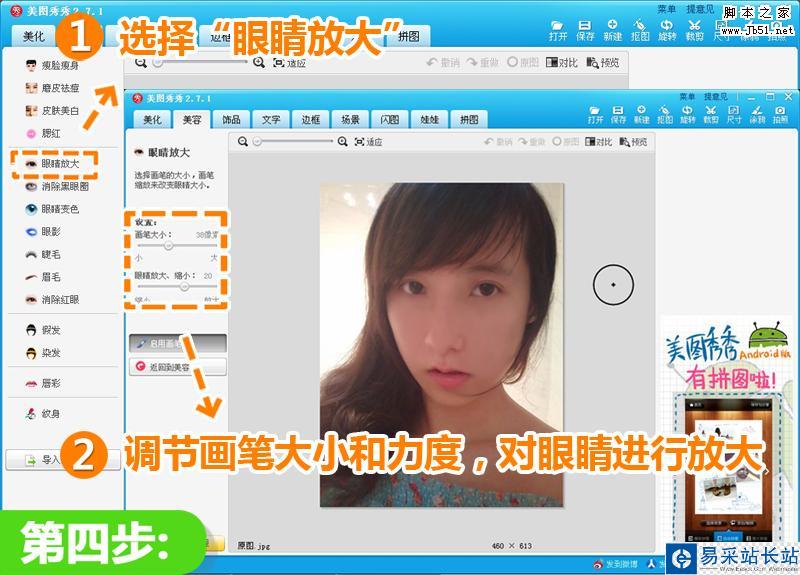Viewport: 800px width, 575px height.
Task: Open the 场景 tab in front window
Action: click(351, 119)
